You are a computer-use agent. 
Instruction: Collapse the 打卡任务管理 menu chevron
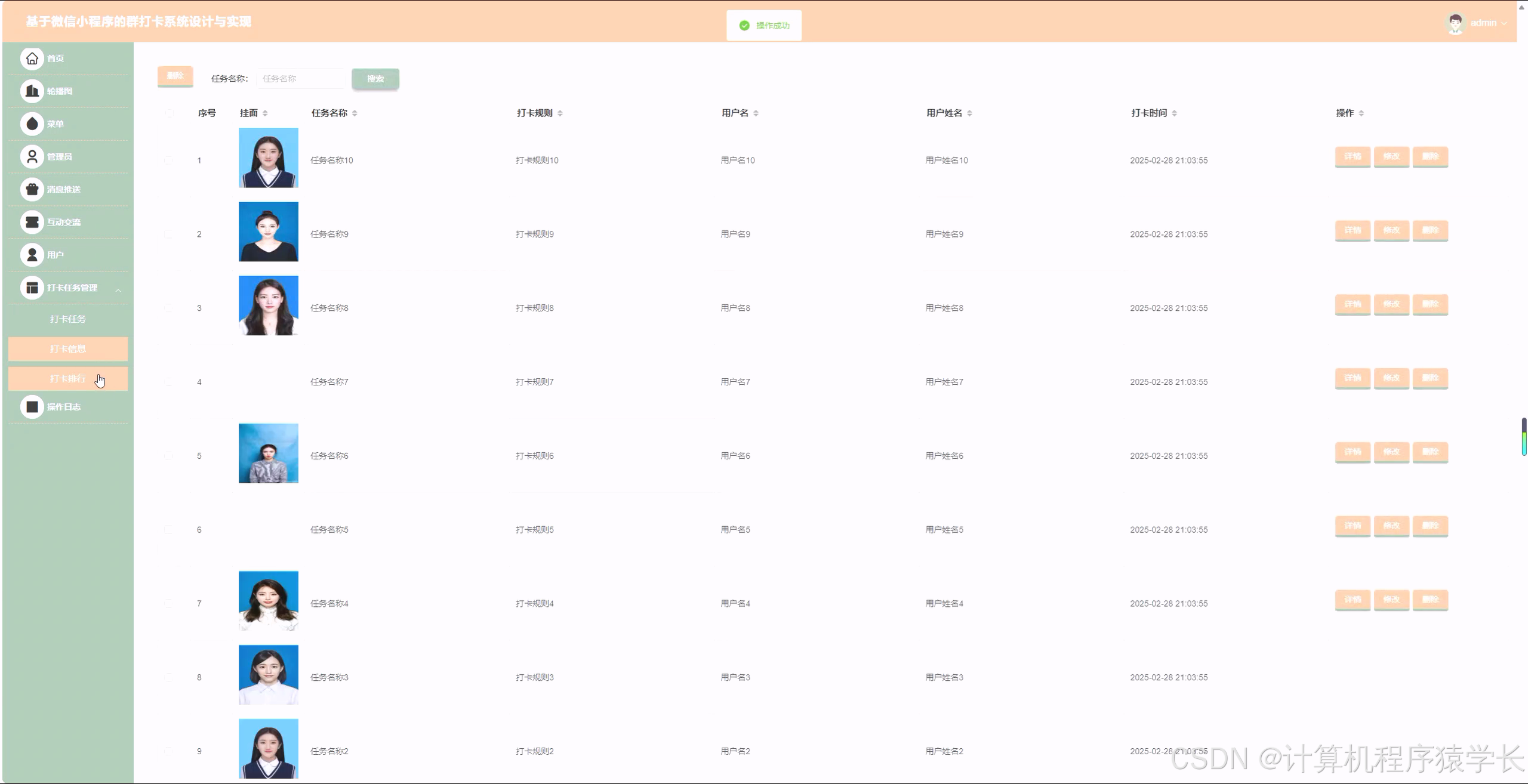118,290
